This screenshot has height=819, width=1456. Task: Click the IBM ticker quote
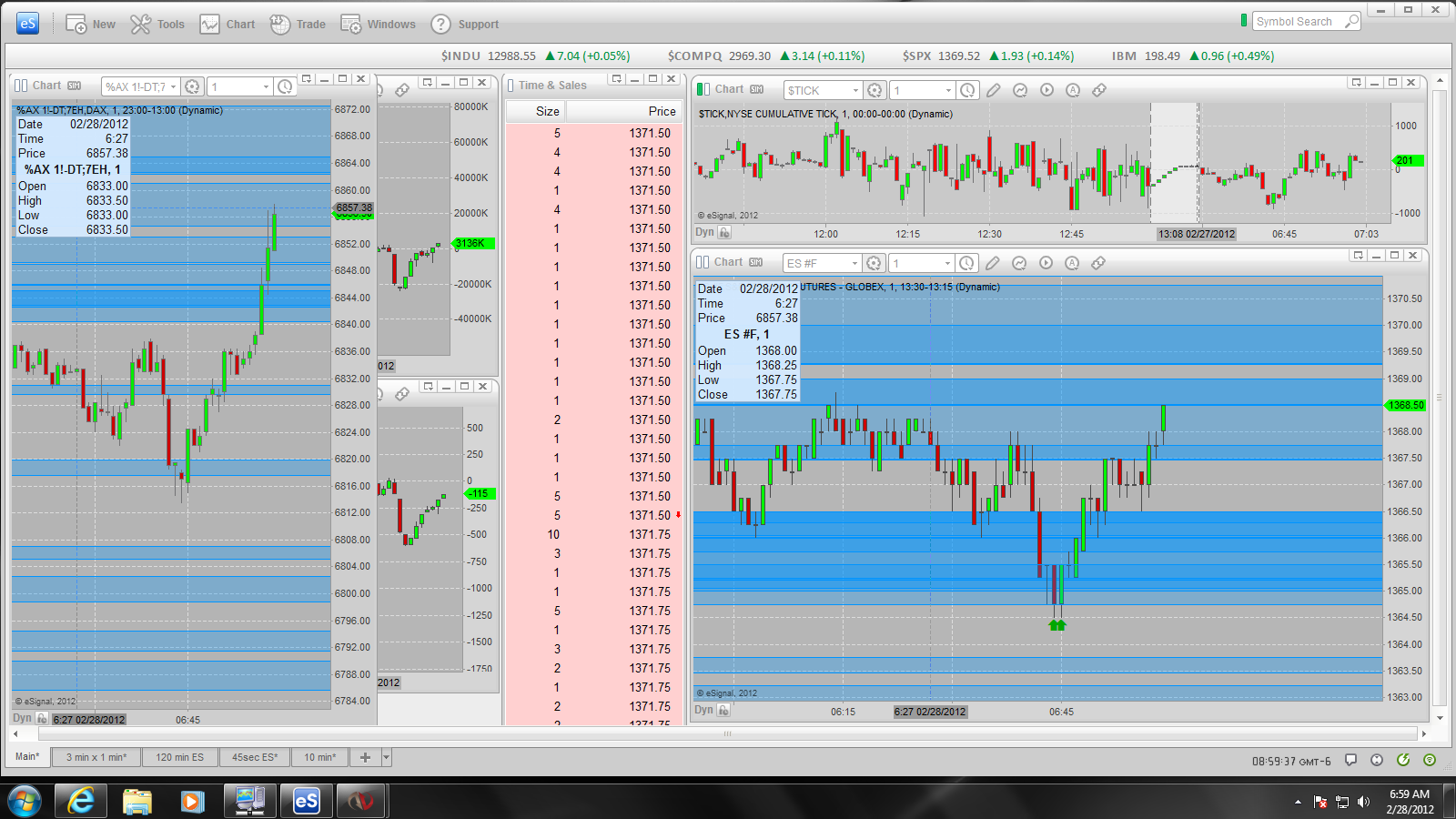1192,56
